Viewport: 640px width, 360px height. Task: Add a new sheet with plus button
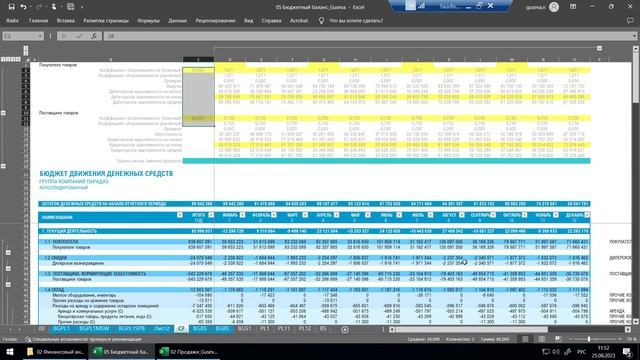pos(345,329)
